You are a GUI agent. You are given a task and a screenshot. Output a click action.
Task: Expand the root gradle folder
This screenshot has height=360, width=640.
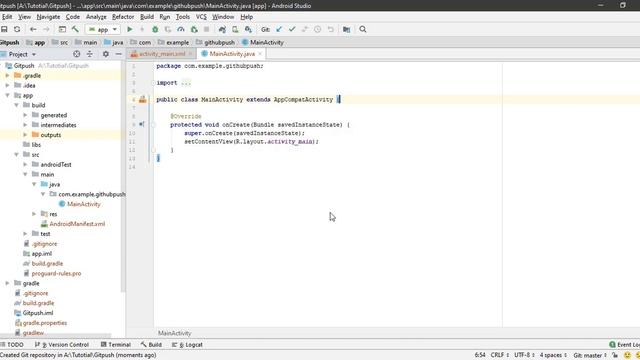coord(7,283)
